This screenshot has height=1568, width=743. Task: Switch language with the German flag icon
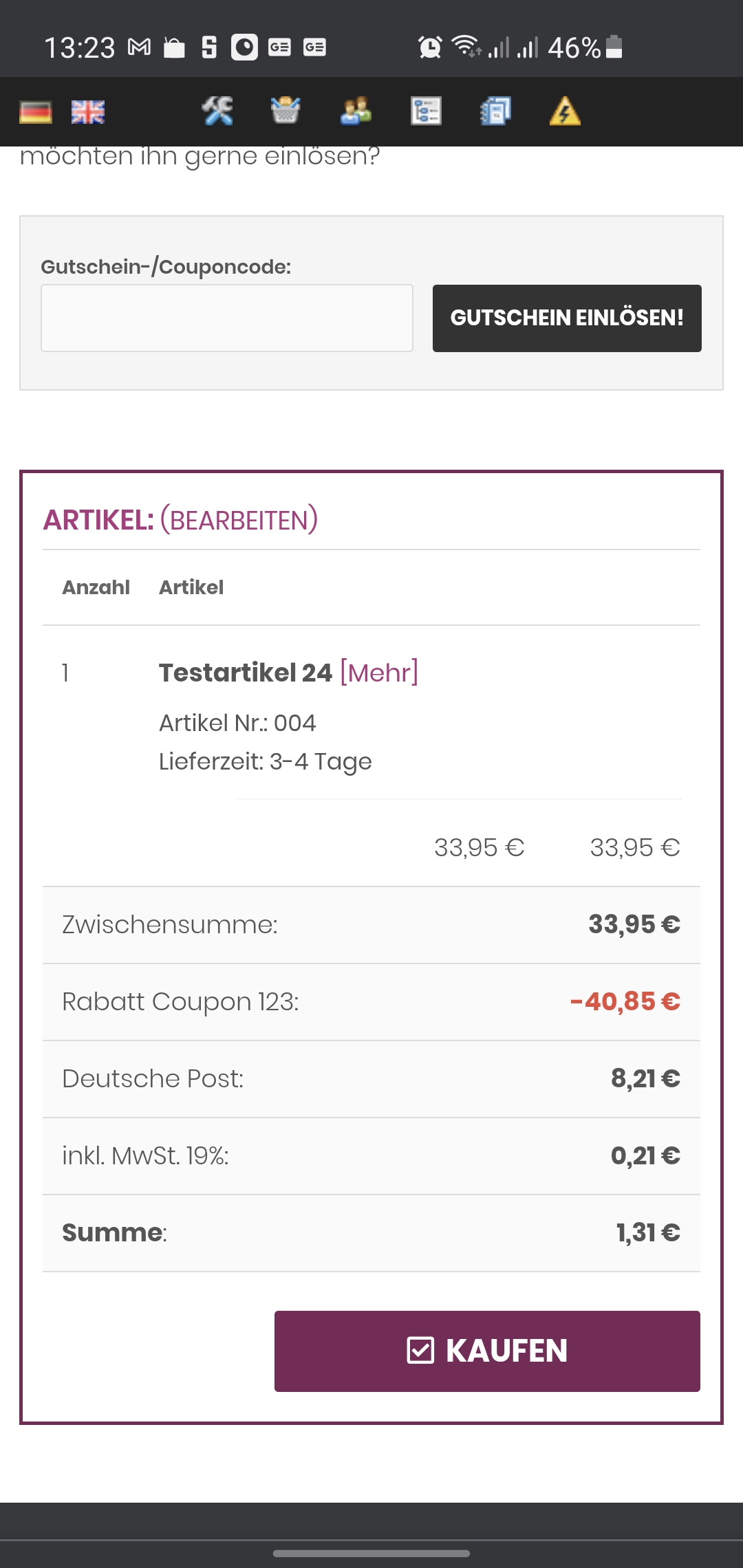pyautogui.click(x=36, y=112)
